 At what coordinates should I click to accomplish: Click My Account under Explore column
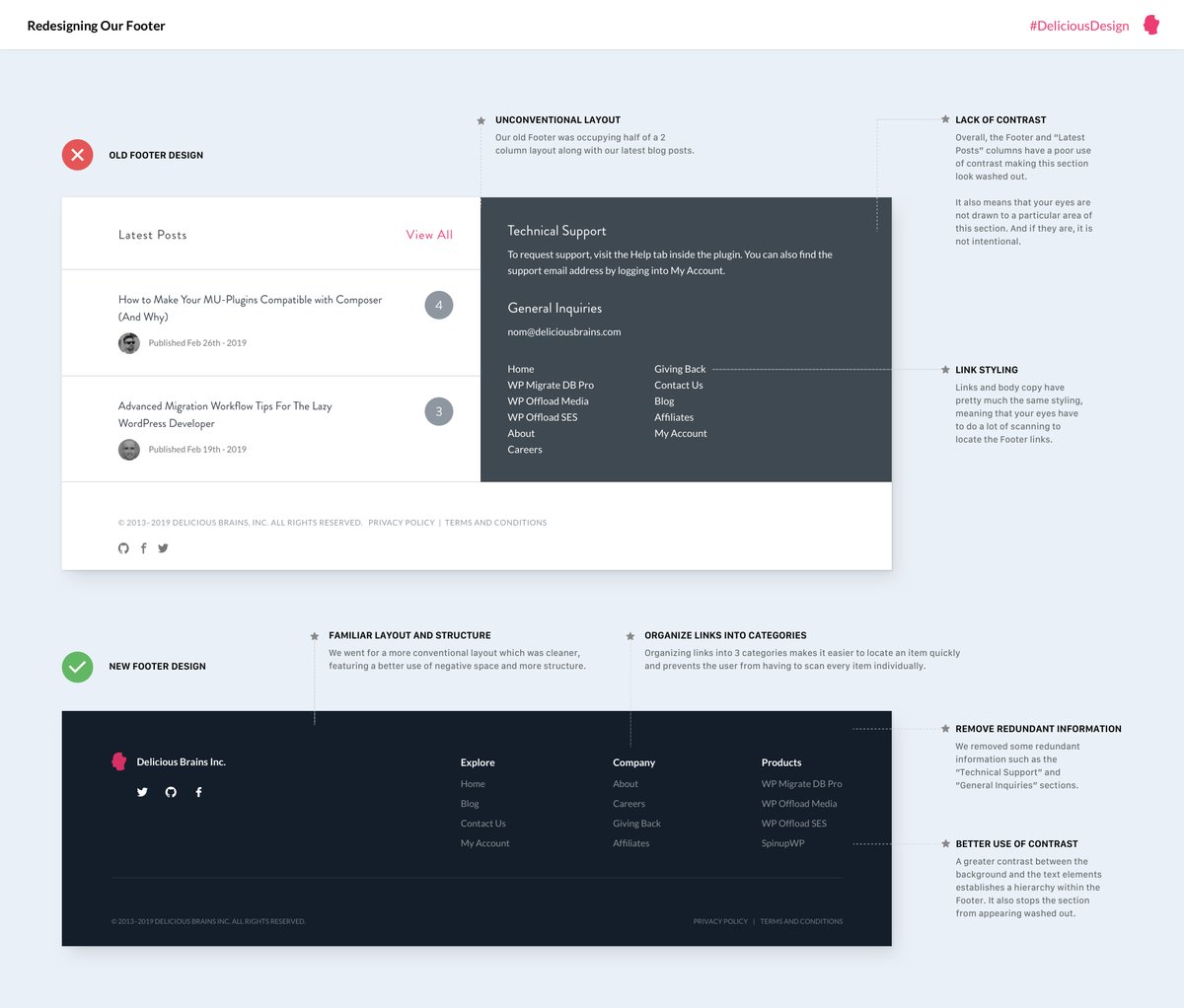tap(485, 843)
